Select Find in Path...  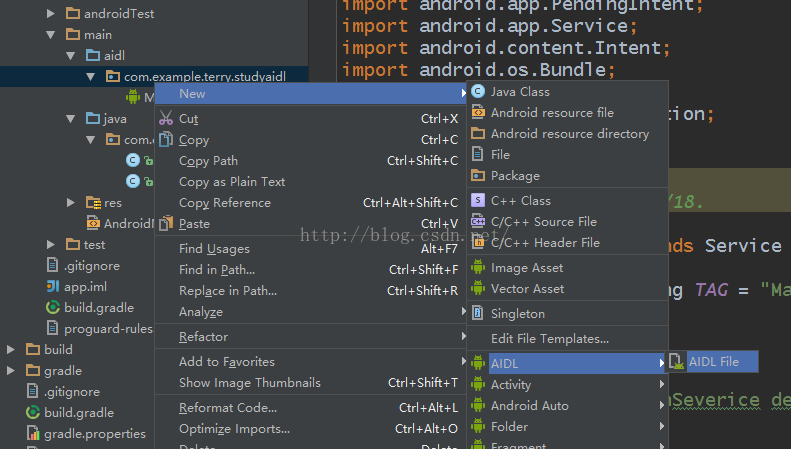point(311,269)
